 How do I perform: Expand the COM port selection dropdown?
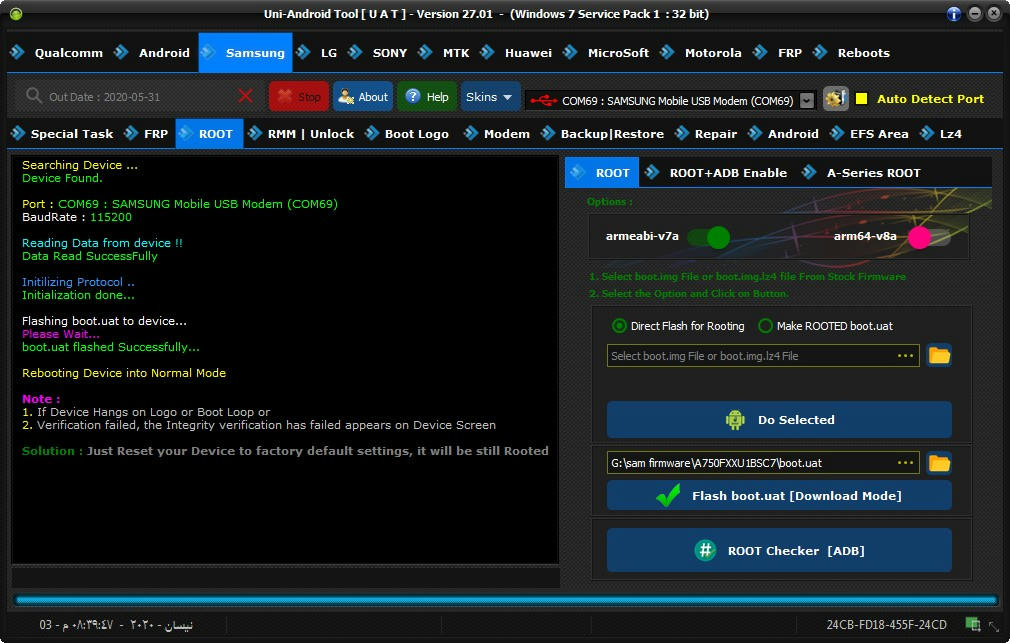806,101
